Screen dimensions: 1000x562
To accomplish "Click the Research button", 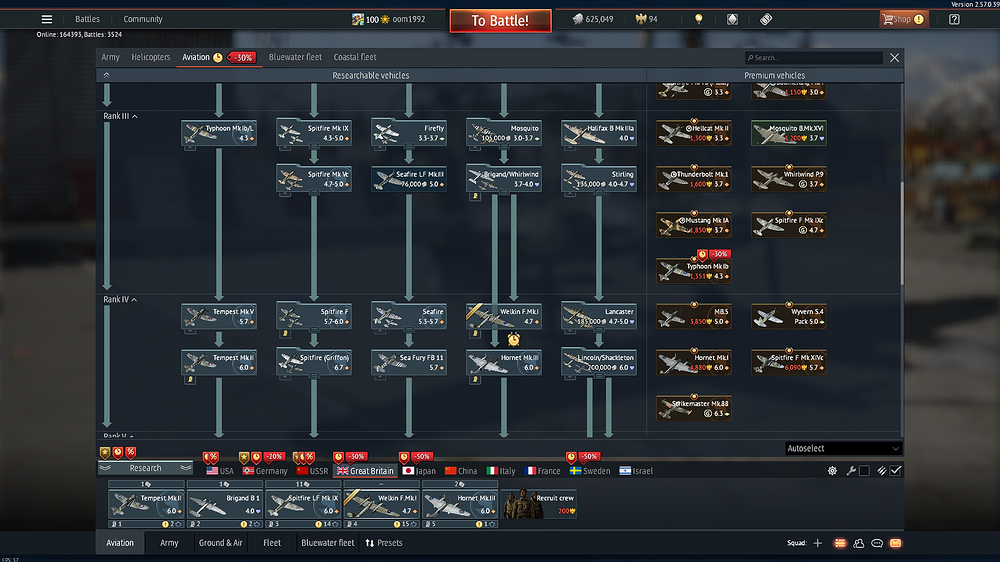I will click(145, 468).
